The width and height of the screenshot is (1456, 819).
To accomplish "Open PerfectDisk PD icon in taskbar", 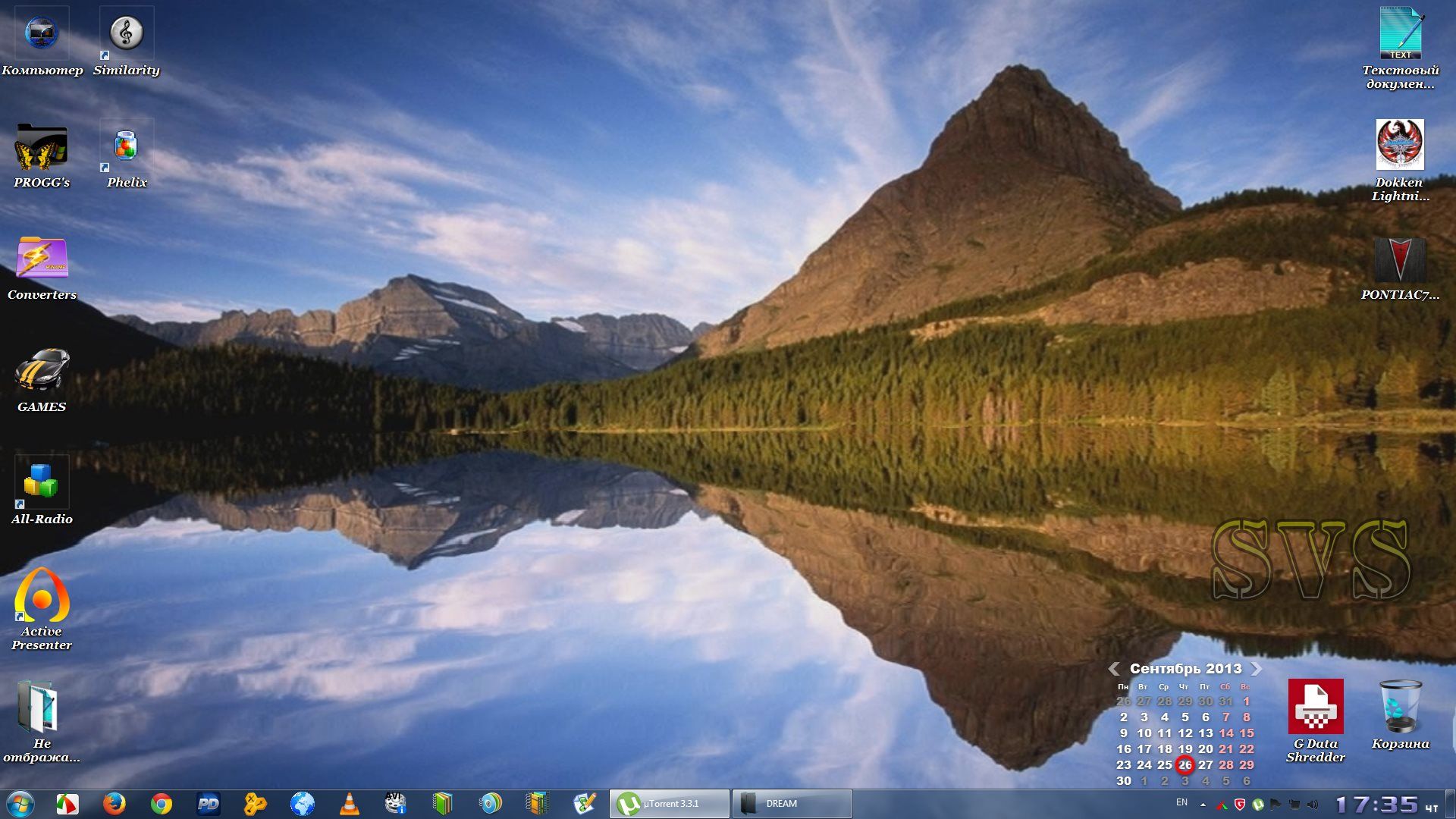I will [208, 804].
